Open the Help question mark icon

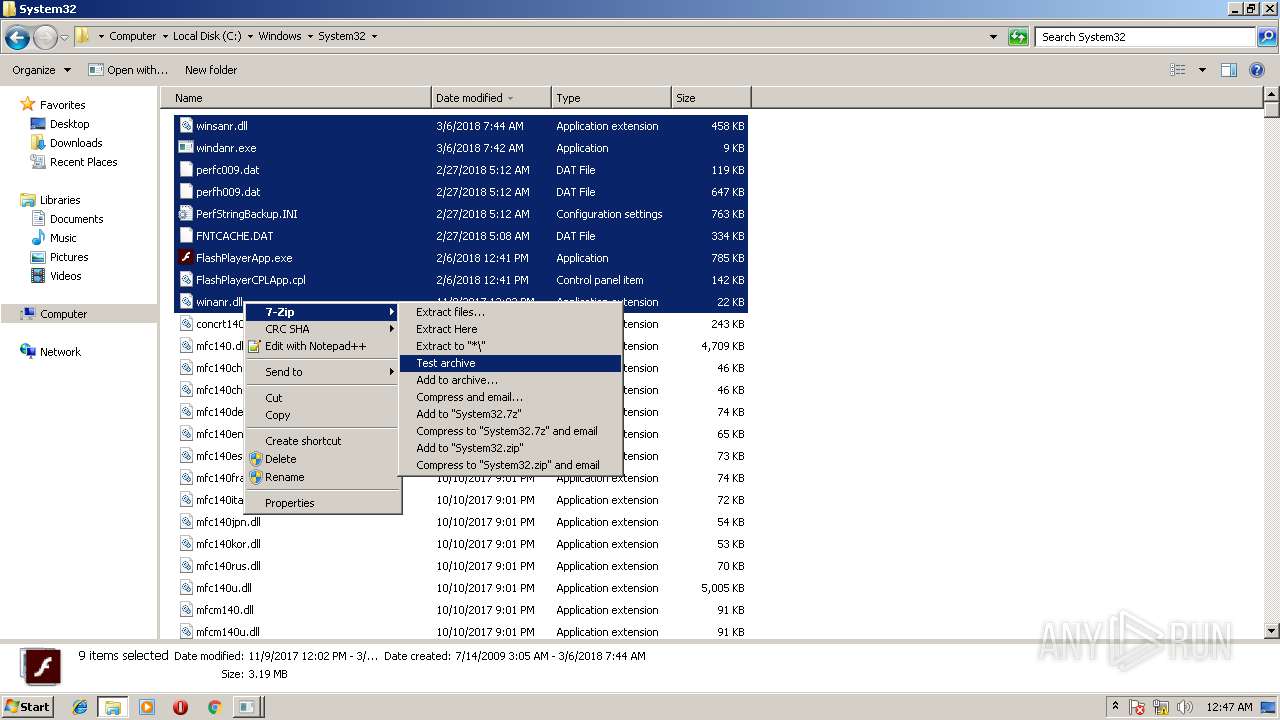[x=1258, y=70]
